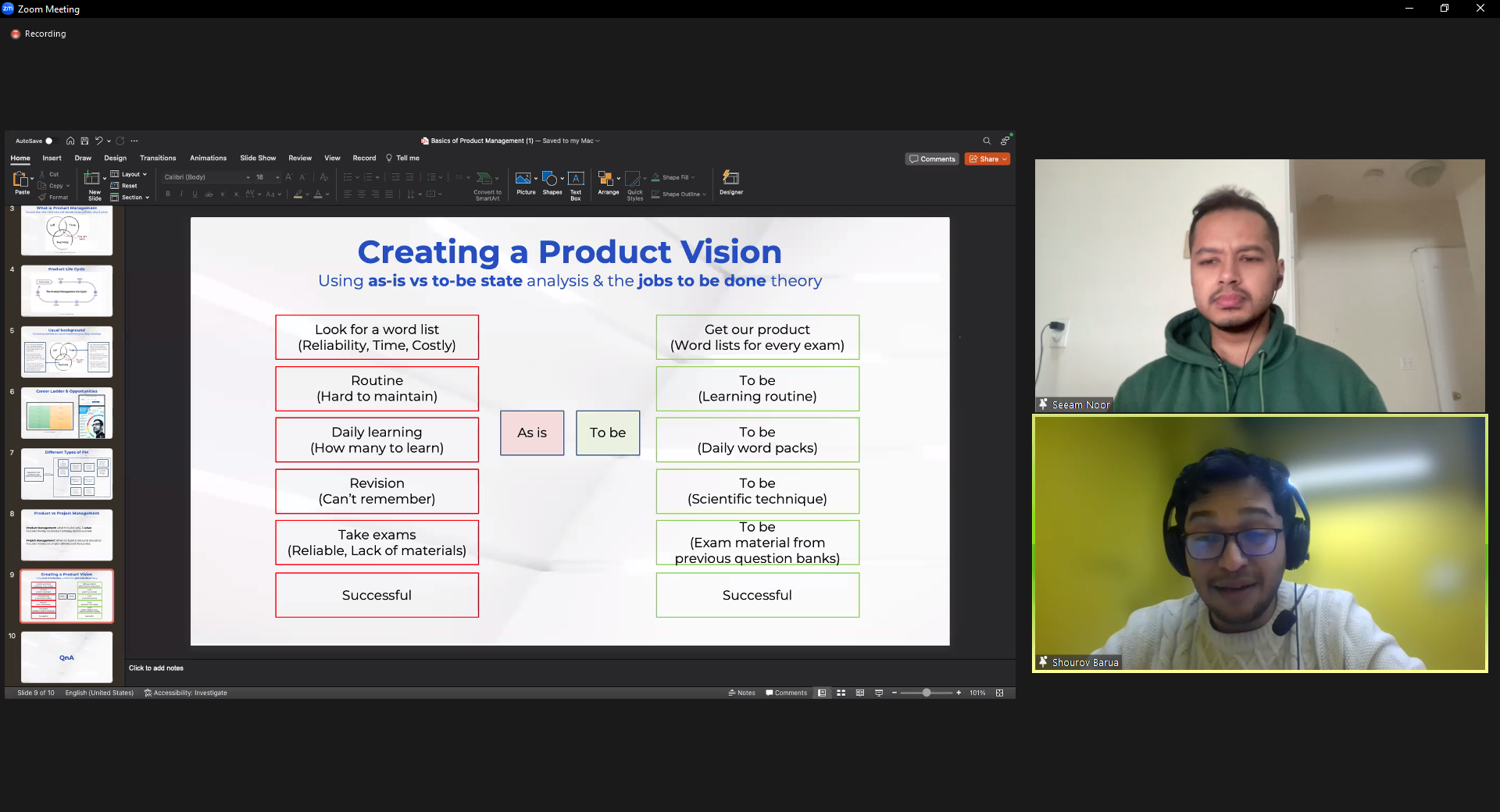Open the Transitions tab
Viewport: 1500px width, 812px height.
tap(158, 158)
